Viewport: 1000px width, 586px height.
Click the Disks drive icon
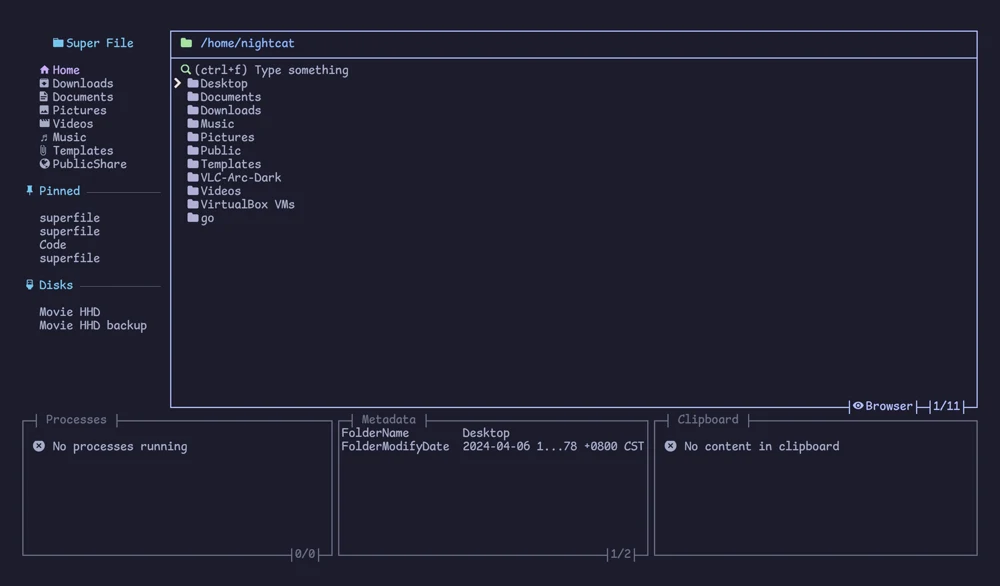29,284
